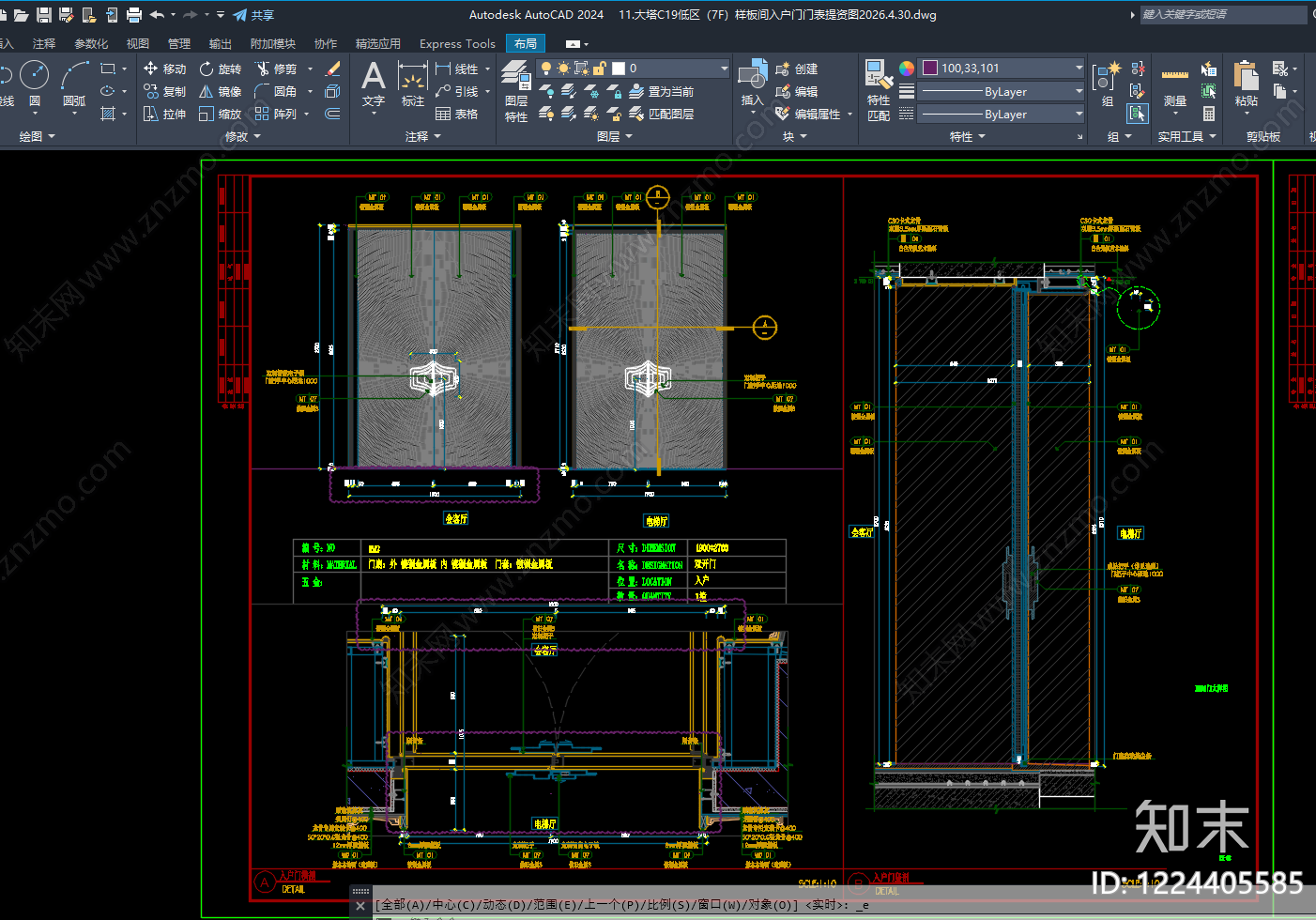
Task: Click the Dimension (标注) tool
Action: 413,84
